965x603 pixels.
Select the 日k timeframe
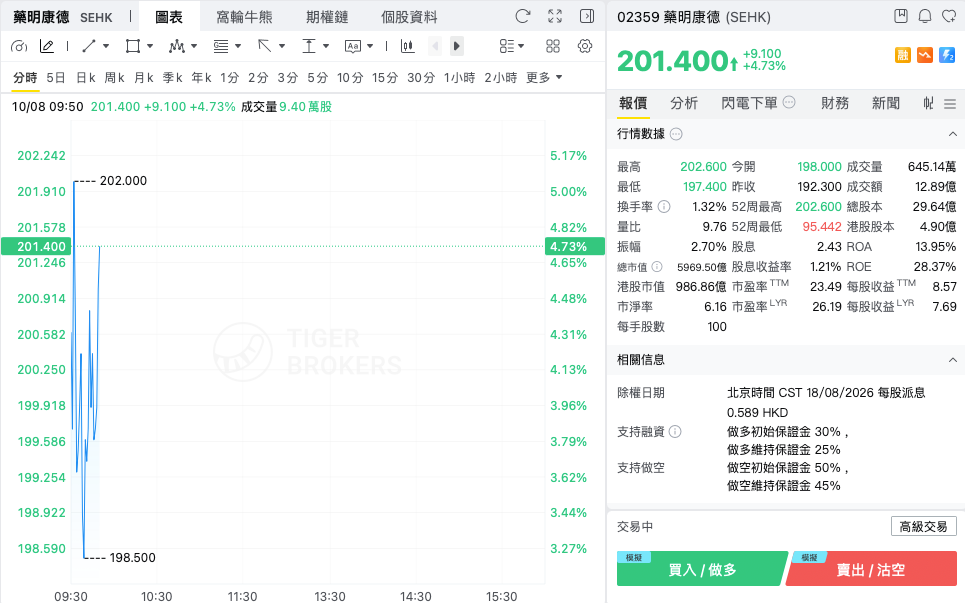pyautogui.click(x=86, y=78)
